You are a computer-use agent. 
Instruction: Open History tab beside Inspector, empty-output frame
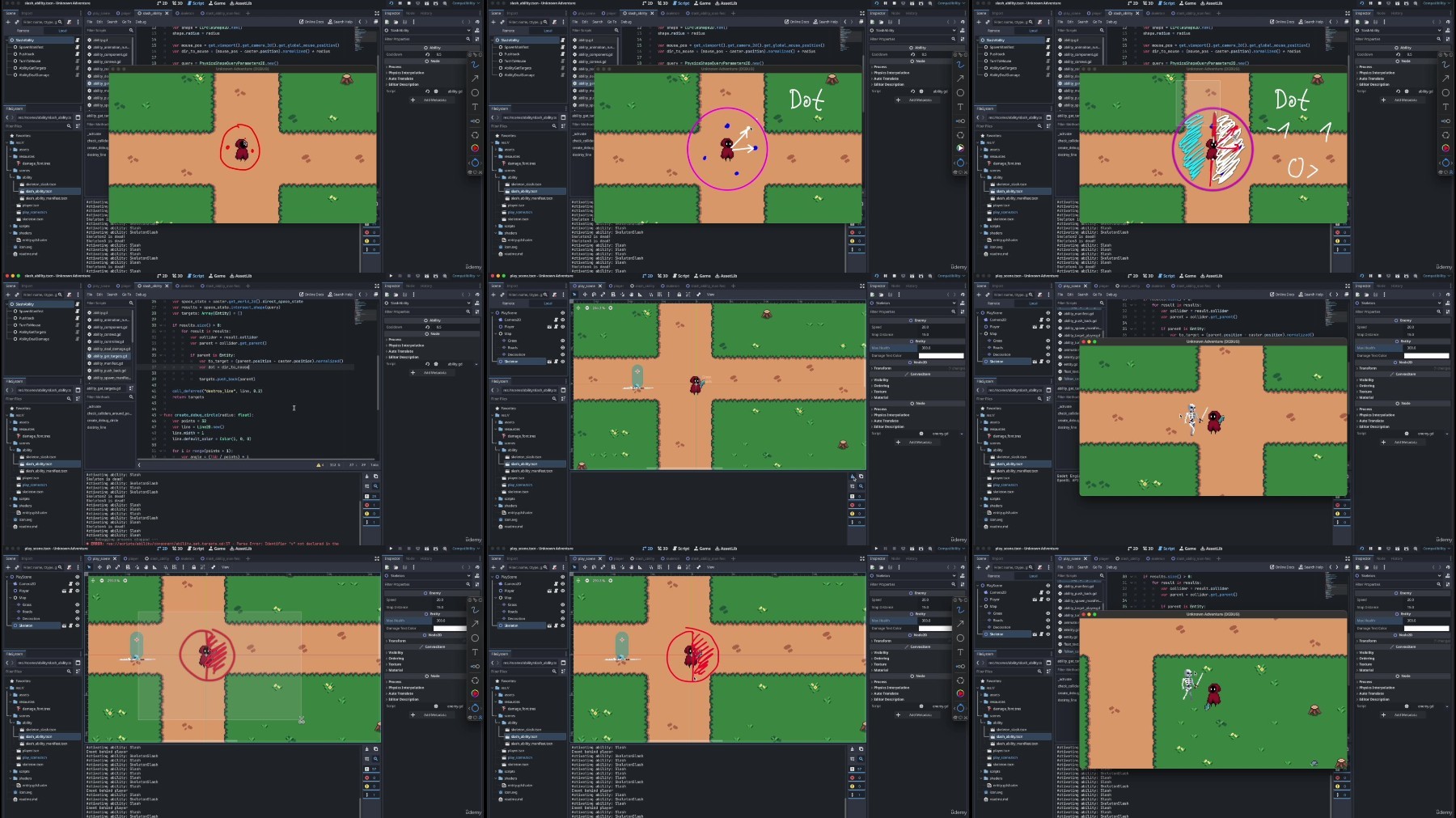(x=912, y=286)
